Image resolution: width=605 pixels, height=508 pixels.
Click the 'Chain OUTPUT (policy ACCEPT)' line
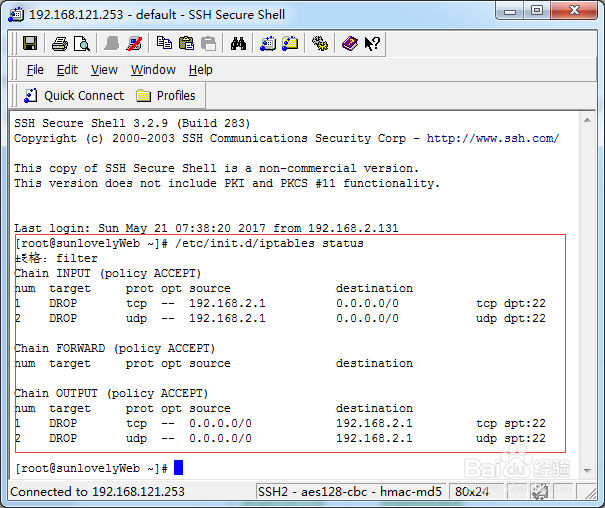(x=111, y=393)
